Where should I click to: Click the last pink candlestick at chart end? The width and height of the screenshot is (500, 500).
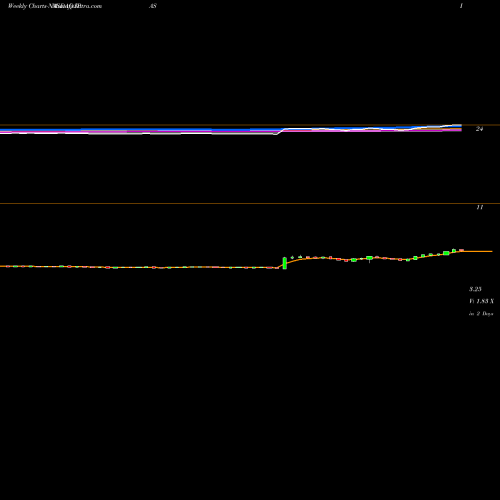pos(462,250)
